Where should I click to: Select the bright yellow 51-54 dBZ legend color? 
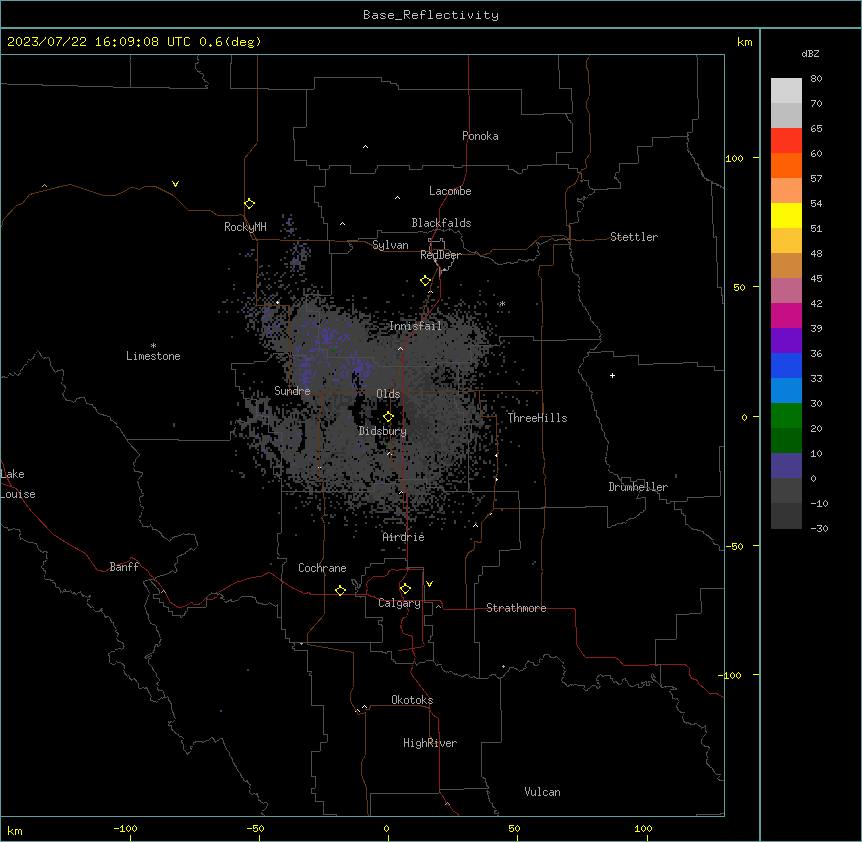[x=786, y=216]
